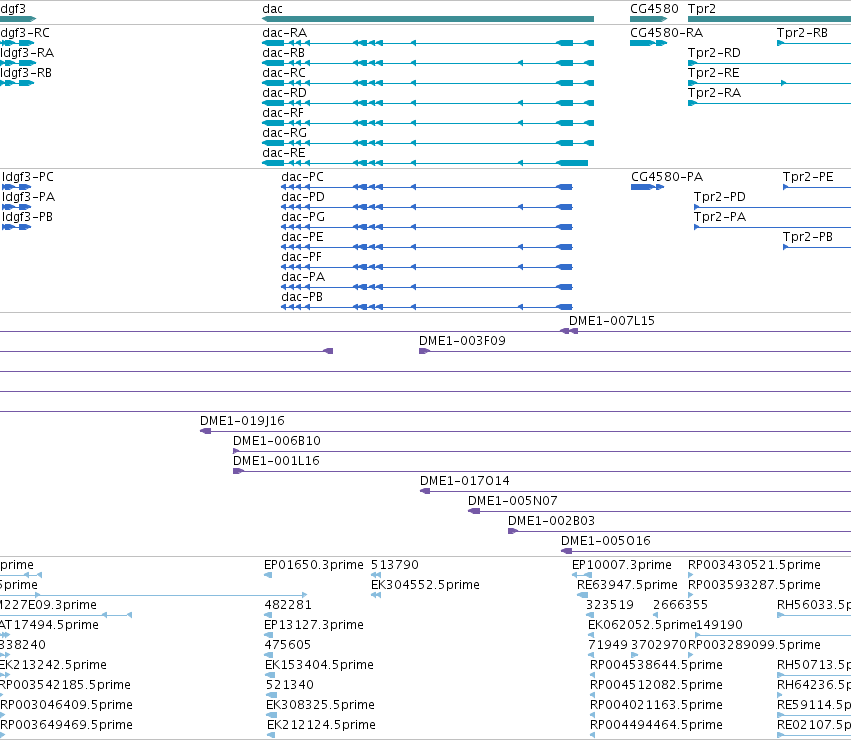This screenshot has height=740, width=851.
Task: Click the EP01650.3prime label
Action: [314, 565]
